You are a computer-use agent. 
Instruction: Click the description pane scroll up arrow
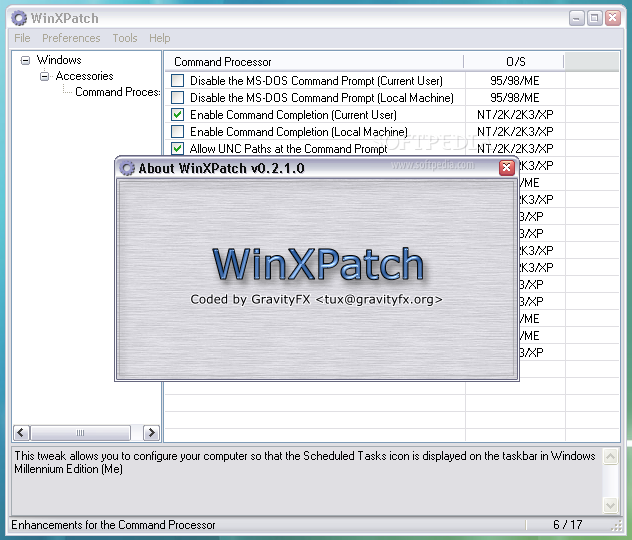coord(610,456)
